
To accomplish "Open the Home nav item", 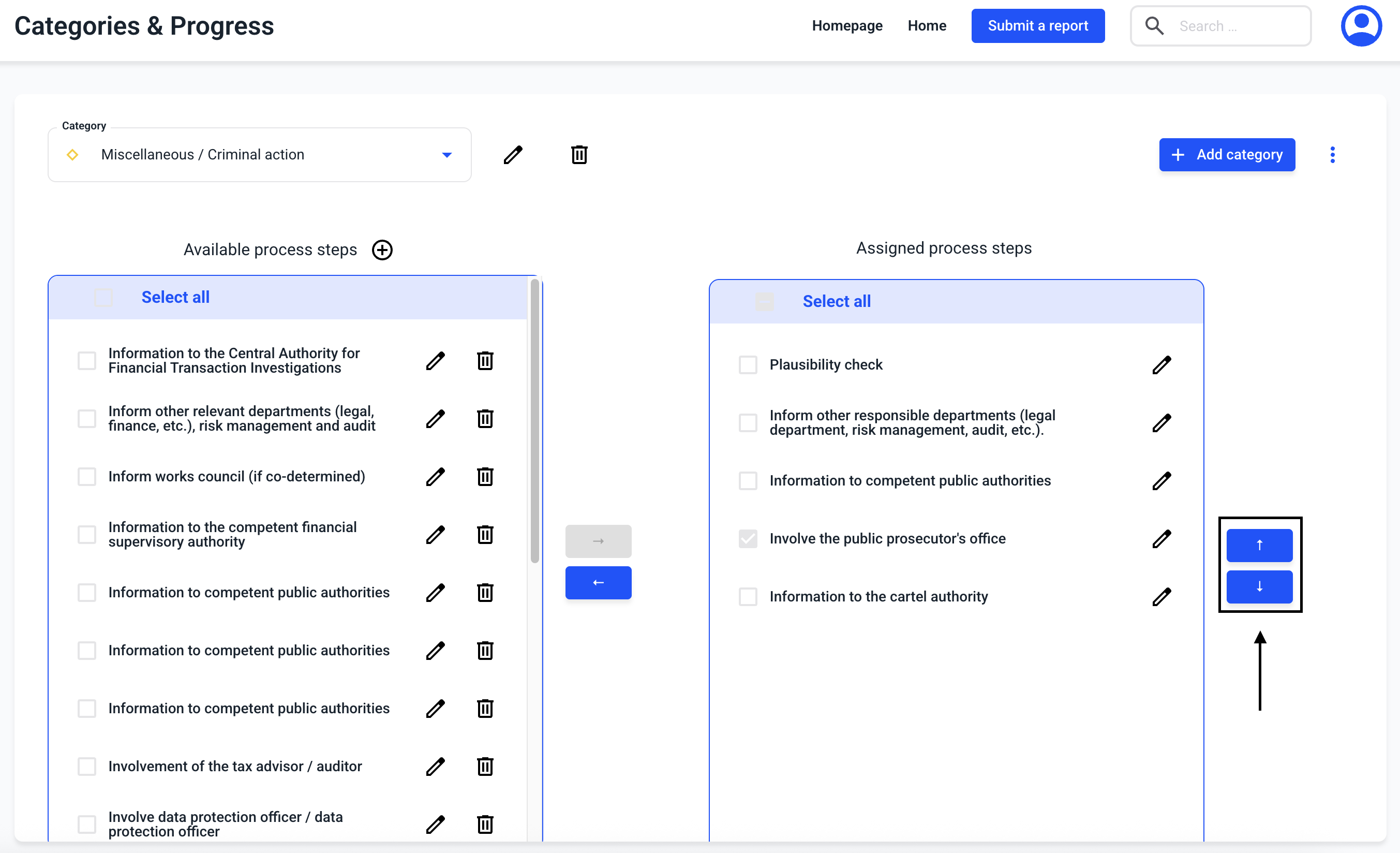I will (x=927, y=25).
